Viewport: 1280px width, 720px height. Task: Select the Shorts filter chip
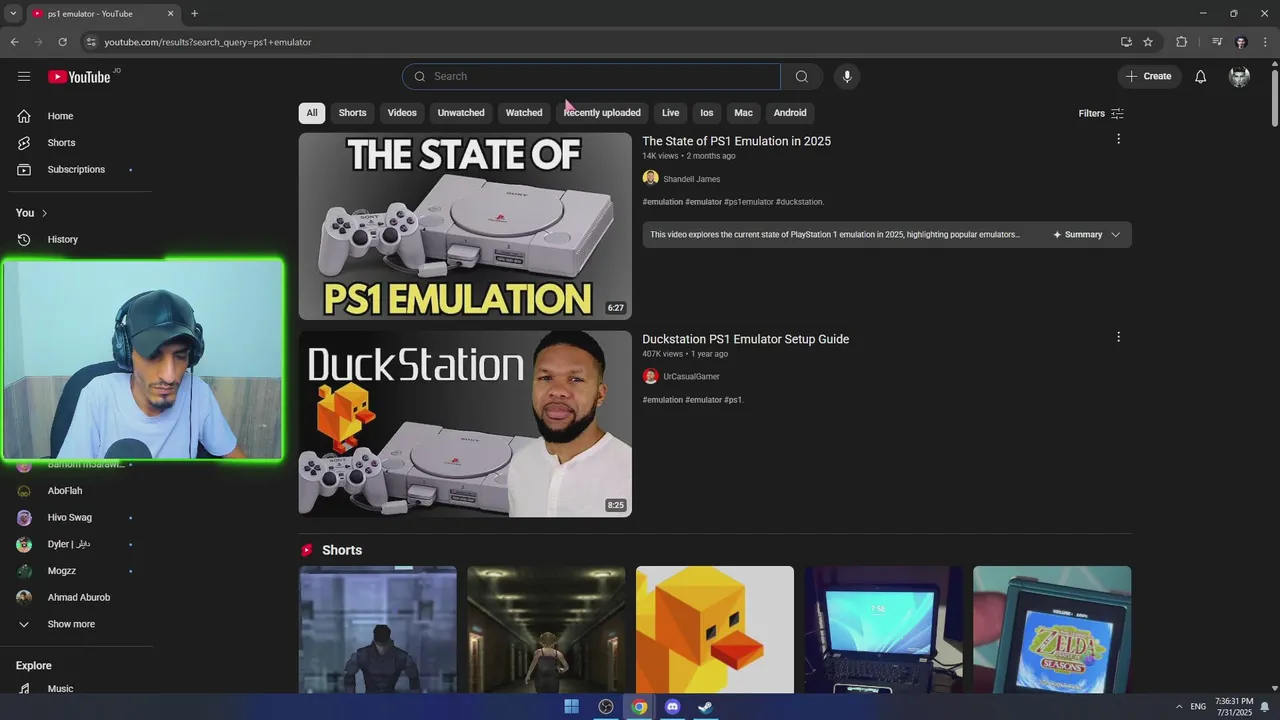click(x=352, y=113)
